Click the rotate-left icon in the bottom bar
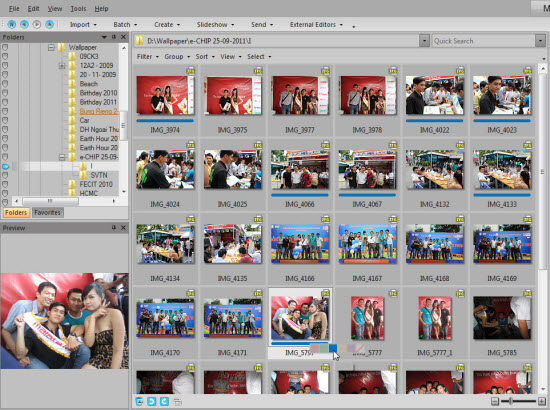The height and width of the screenshot is (410, 550). coord(152,401)
